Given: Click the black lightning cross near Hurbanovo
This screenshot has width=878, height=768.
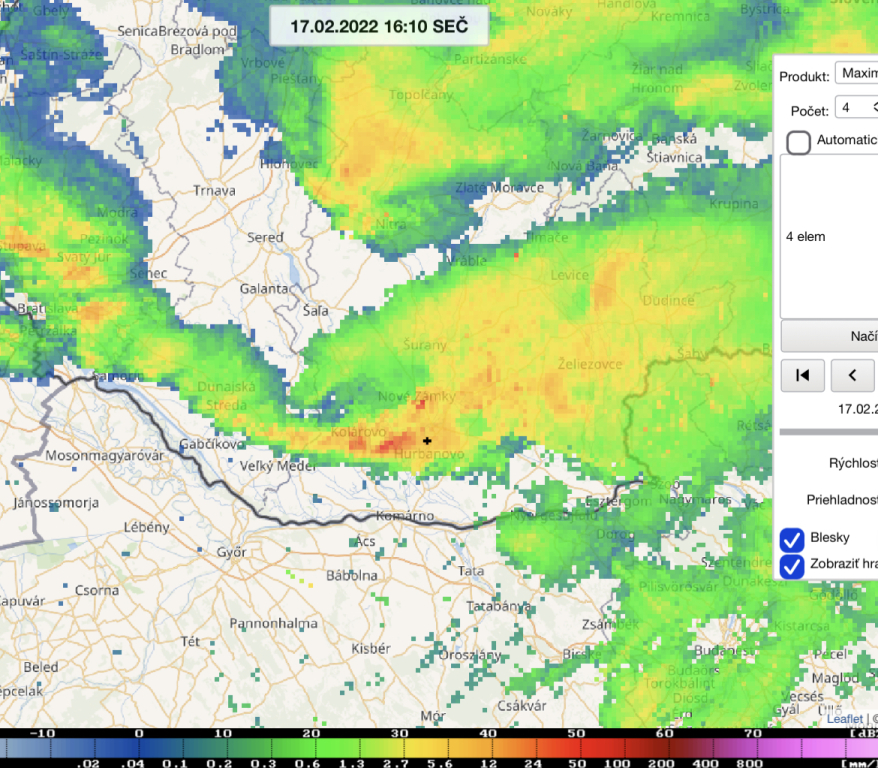Looking at the screenshot, I should [x=427, y=440].
